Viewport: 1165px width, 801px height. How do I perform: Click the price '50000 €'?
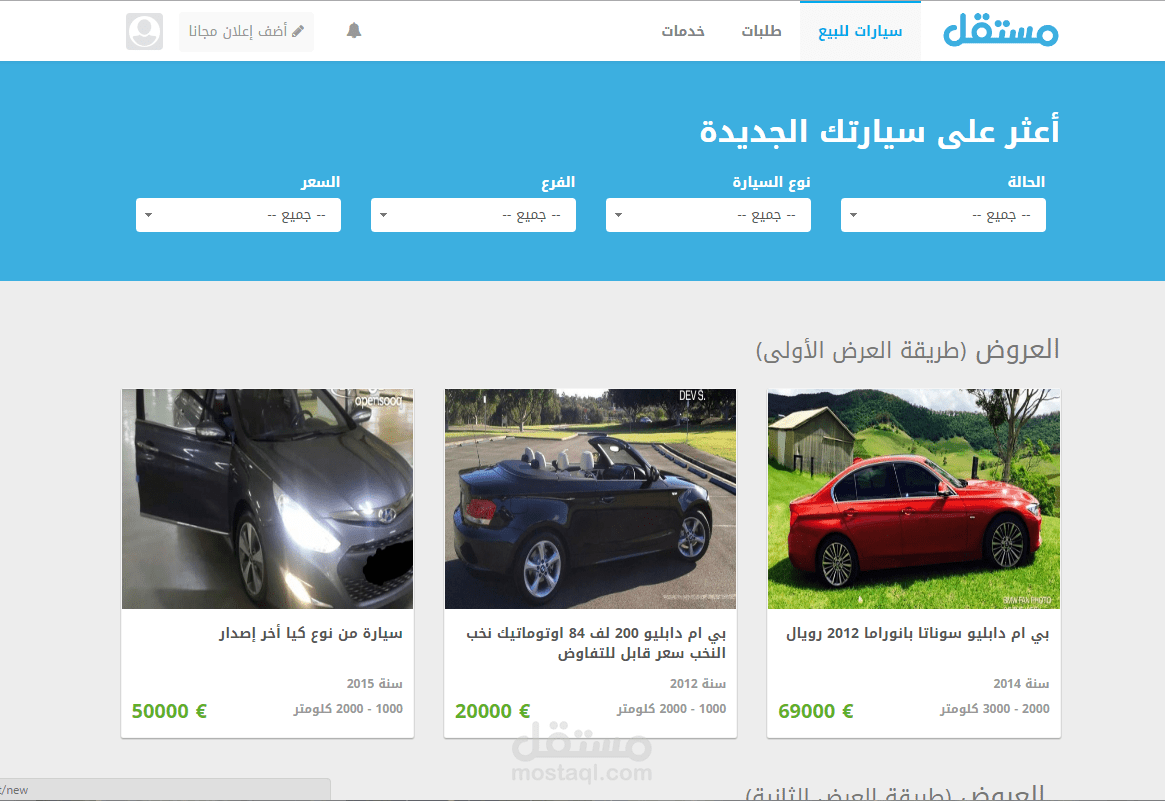point(169,711)
